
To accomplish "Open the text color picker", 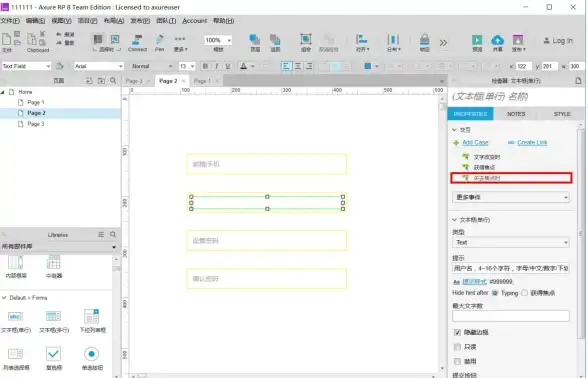I will click(247, 66).
